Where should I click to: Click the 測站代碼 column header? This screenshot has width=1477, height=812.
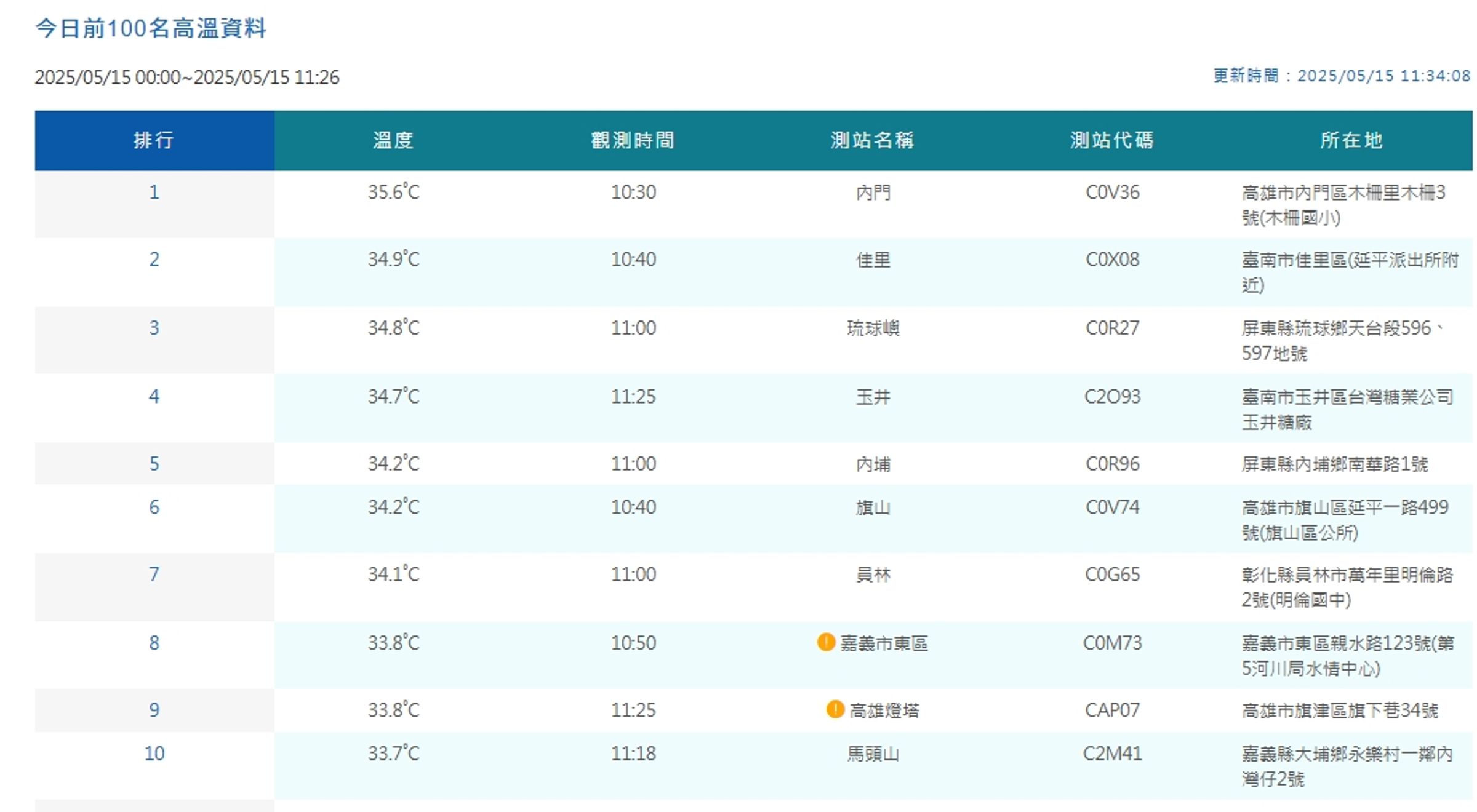[1112, 140]
